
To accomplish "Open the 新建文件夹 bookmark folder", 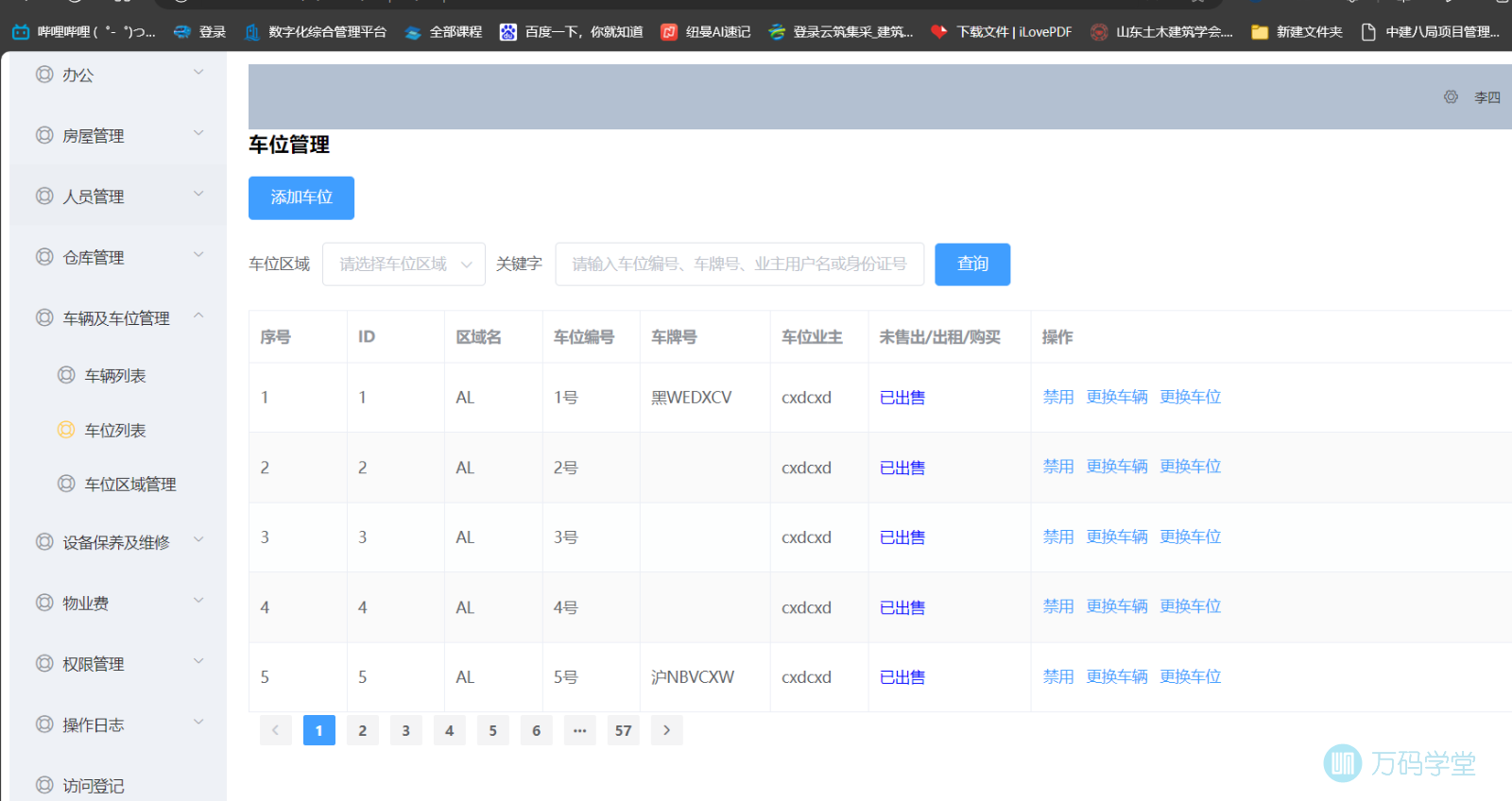I will coord(1297,32).
